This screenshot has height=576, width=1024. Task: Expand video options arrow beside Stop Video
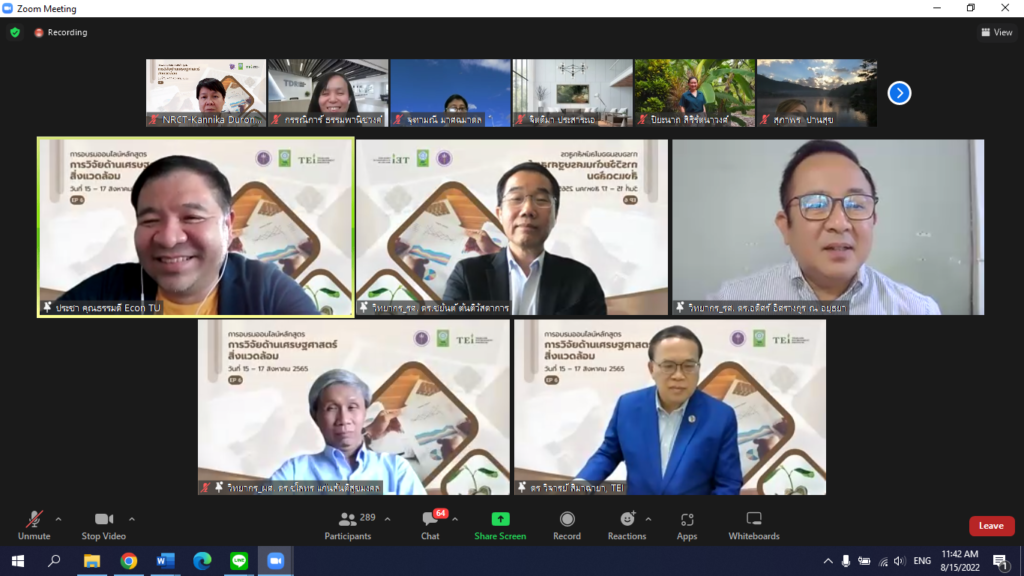click(x=132, y=519)
